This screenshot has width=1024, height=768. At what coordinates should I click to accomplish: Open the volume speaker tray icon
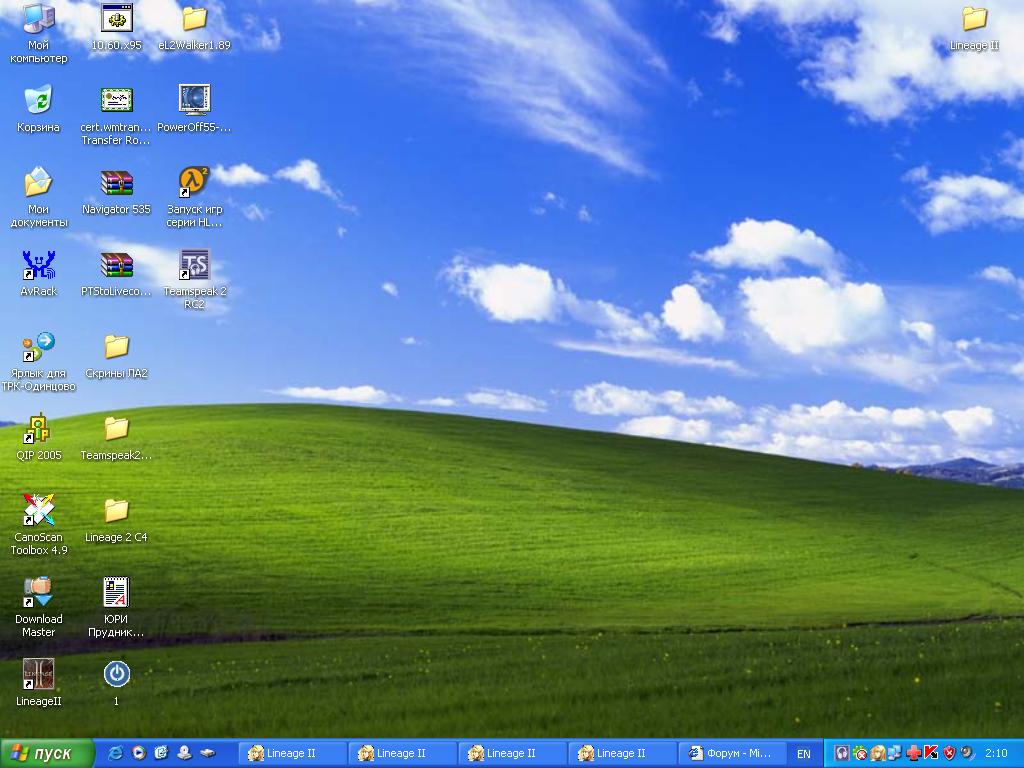pos(967,753)
